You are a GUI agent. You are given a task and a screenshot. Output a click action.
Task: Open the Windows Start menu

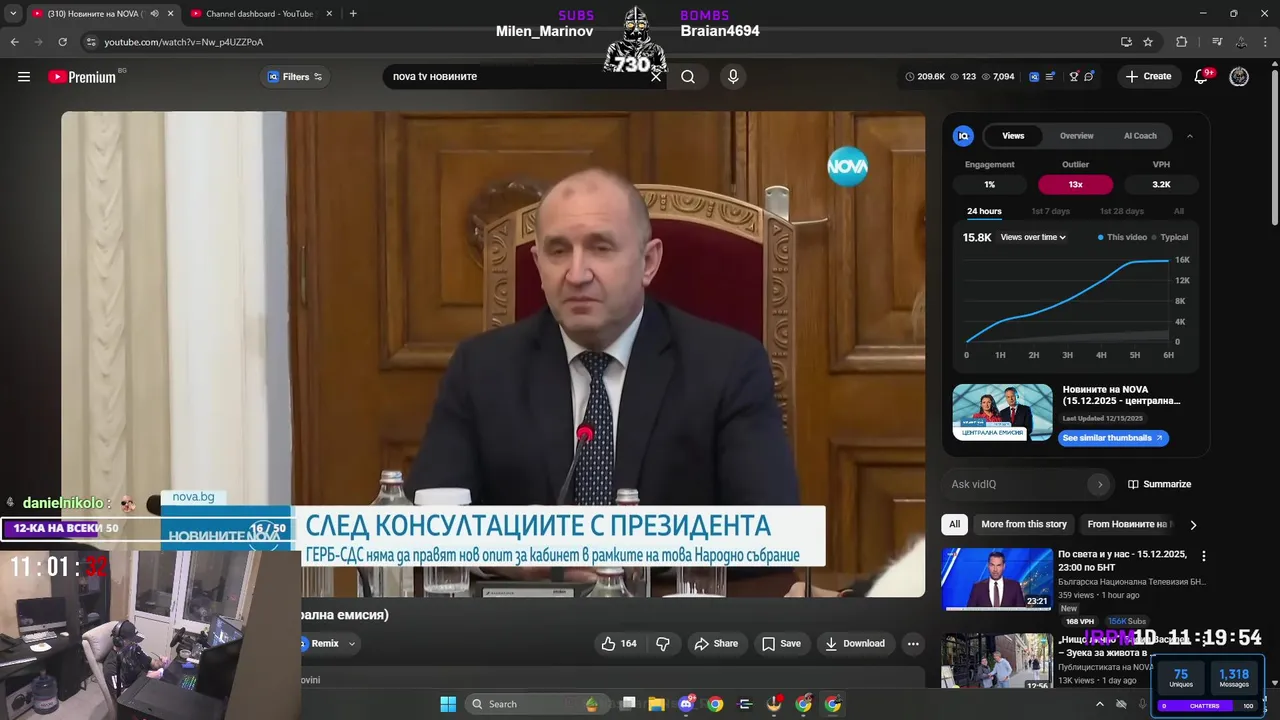coord(448,704)
